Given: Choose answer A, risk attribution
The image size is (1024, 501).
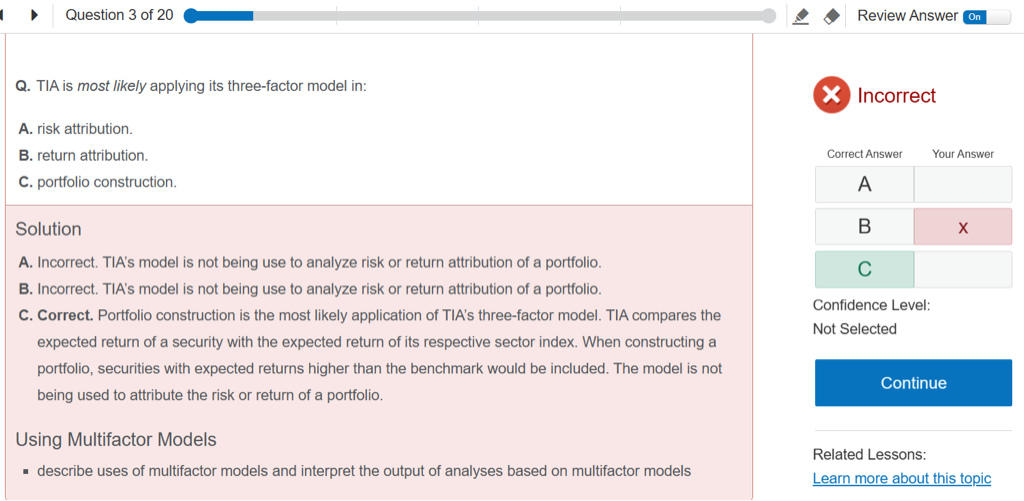Looking at the screenshot, I should coord(76,129).
